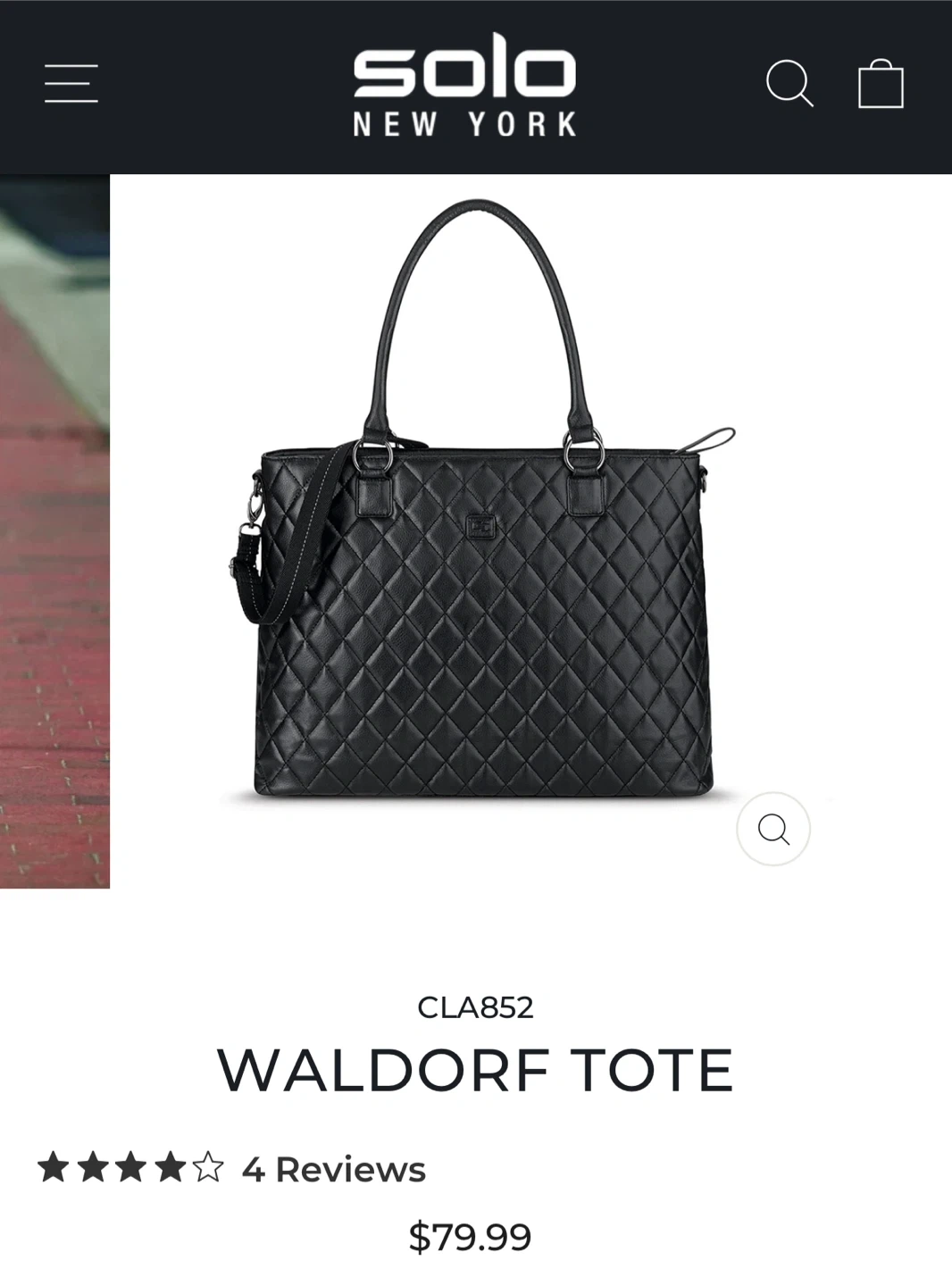Screen dimensions: 952x1286
Task: Click the second filled rating star
Action: pyautogui.click(x=92, y=1167)
